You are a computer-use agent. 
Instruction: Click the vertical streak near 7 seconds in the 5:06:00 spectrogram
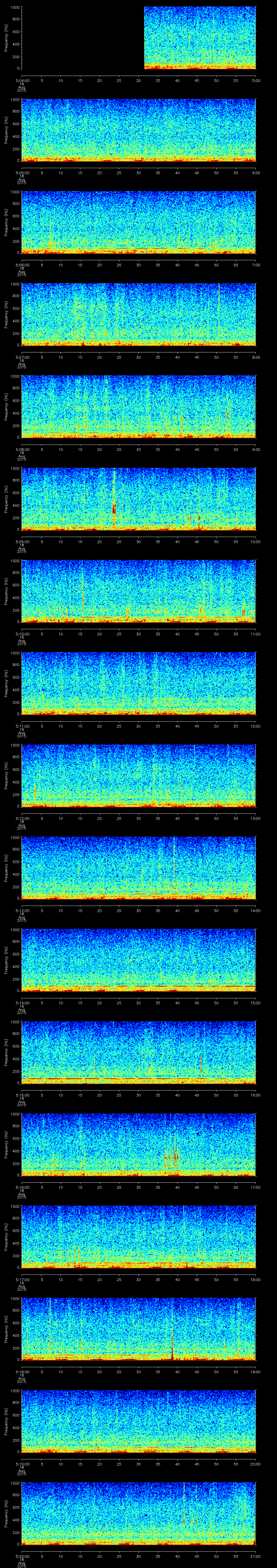pyautogui.click(x=50, y=231)
